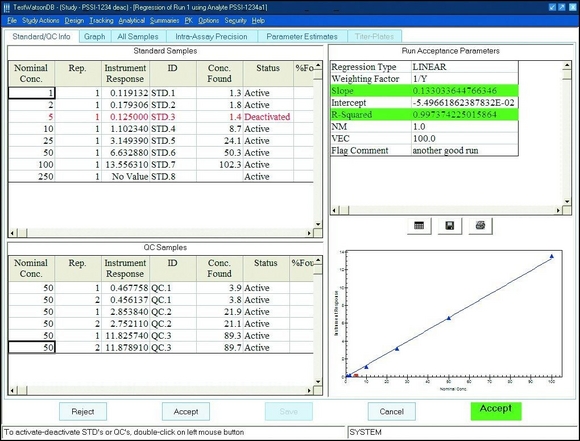Click the application icon in title bar
This screenshot has width=580, height=441.
[7, 7]
